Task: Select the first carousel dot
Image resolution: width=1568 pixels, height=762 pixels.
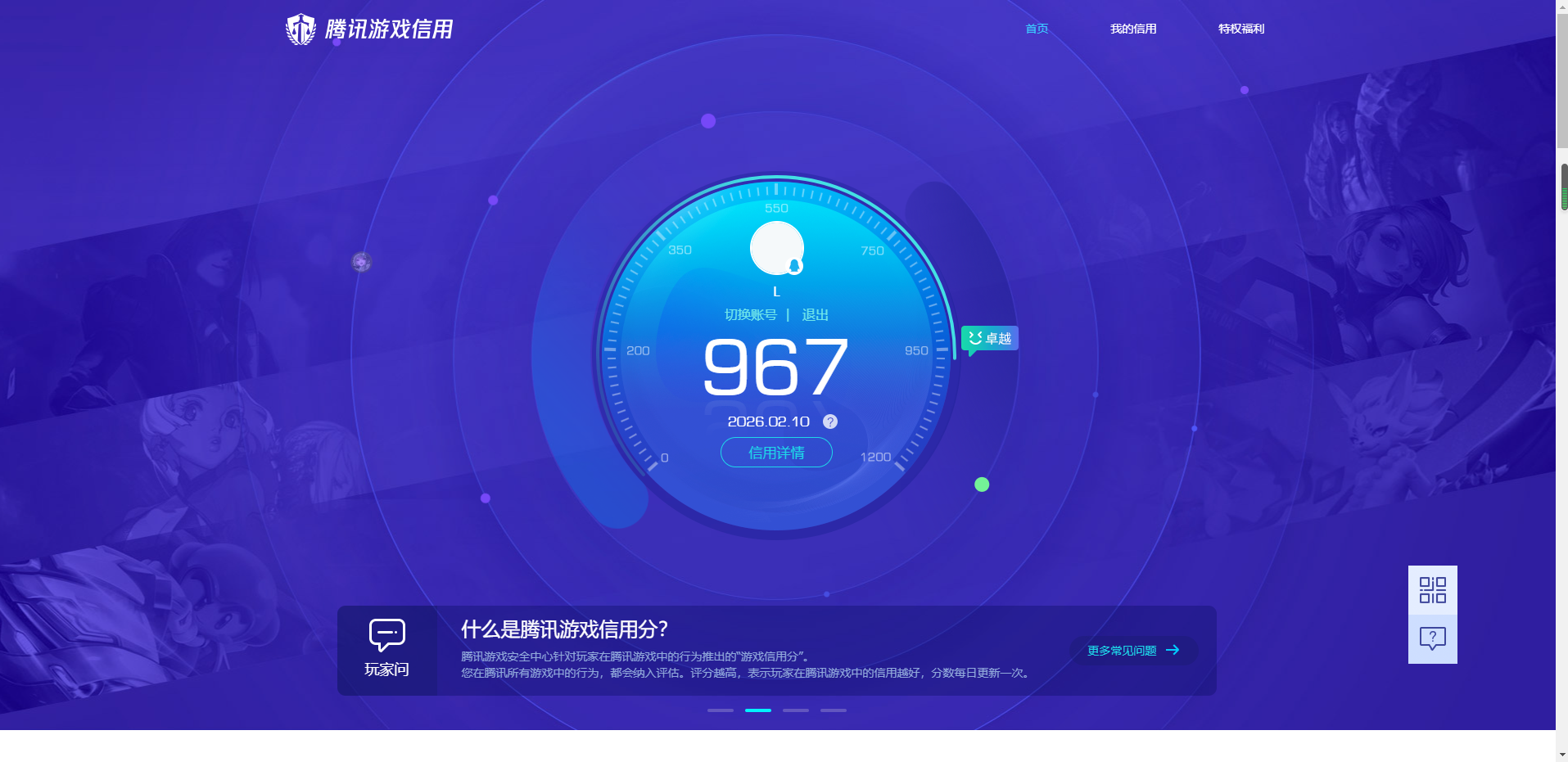Action: (720, 710)
